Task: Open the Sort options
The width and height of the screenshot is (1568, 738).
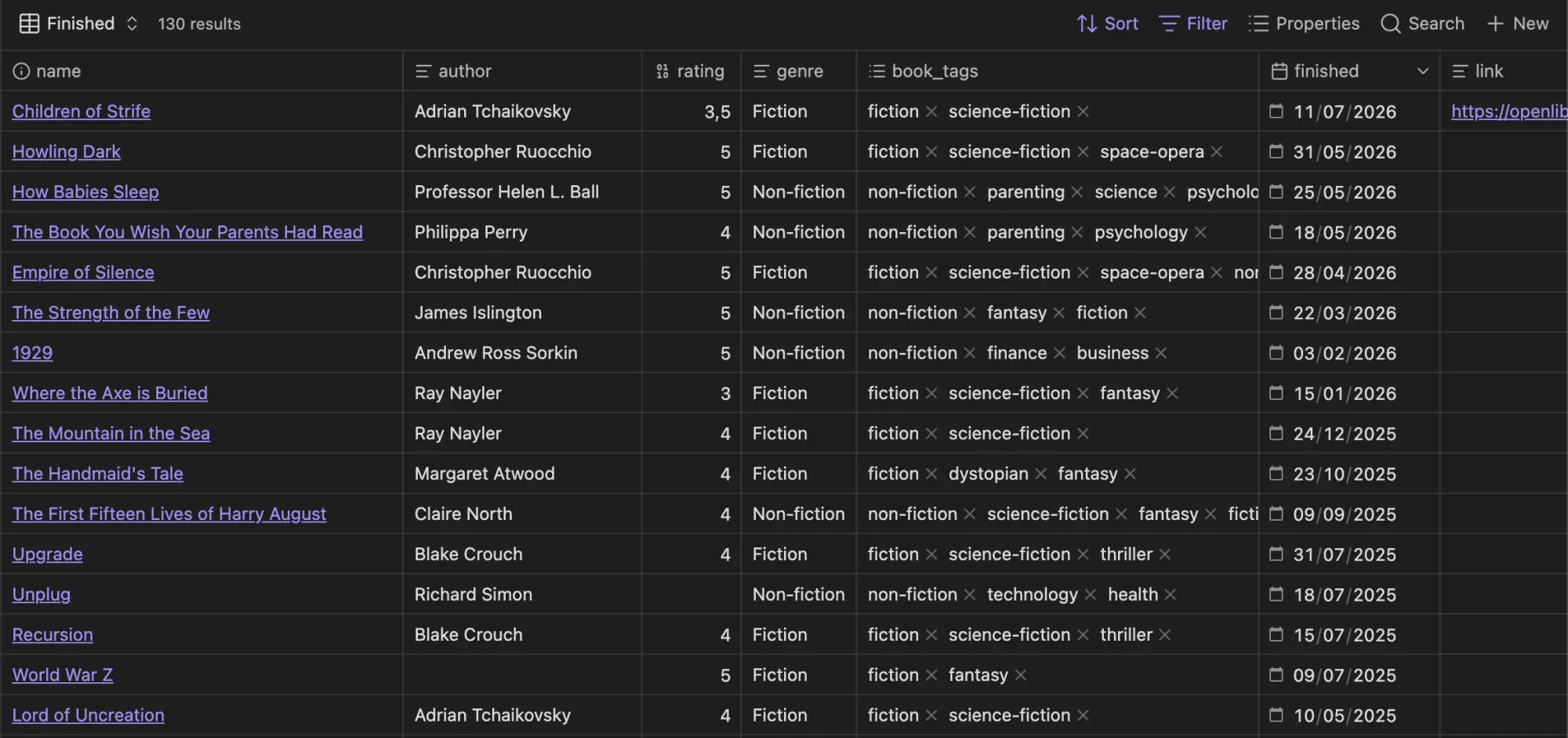Action: point(1107,24)
